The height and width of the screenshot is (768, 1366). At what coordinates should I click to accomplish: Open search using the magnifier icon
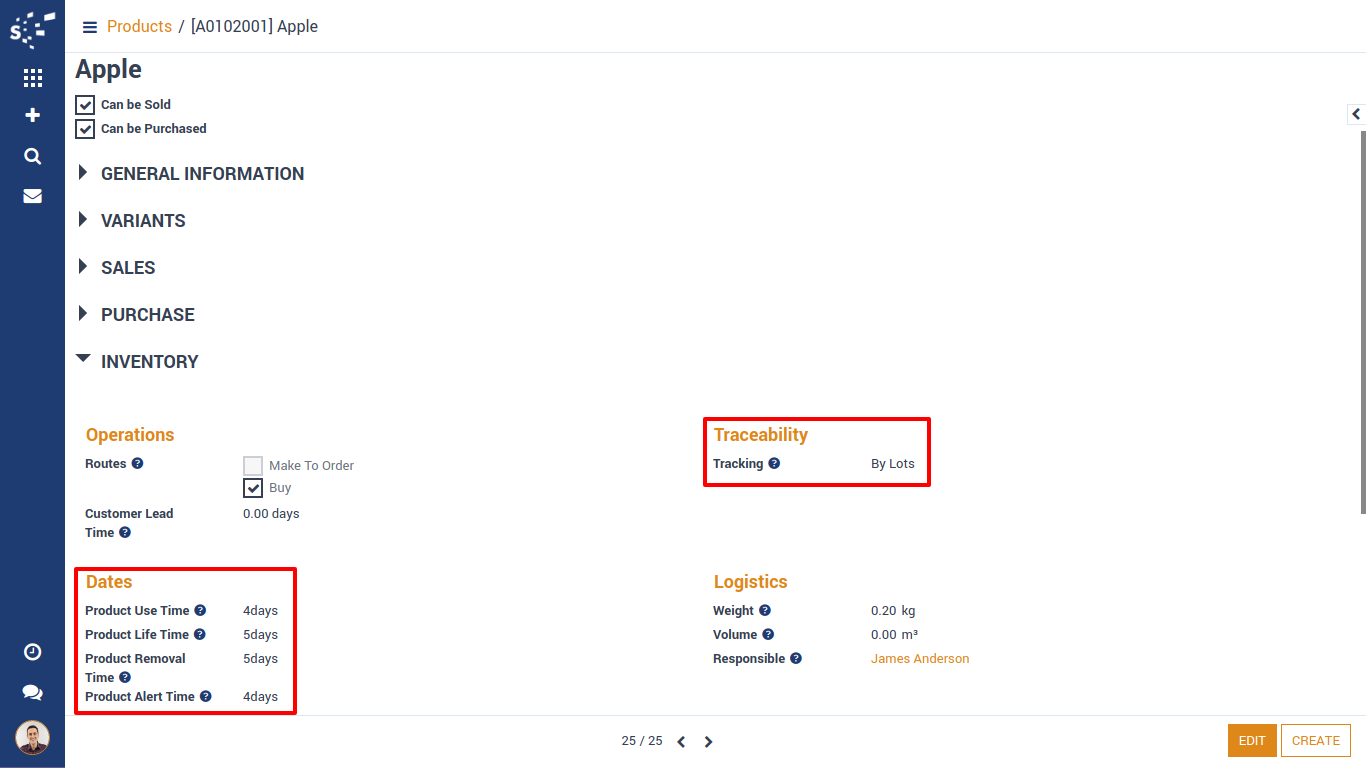click(x=32, y=156)
